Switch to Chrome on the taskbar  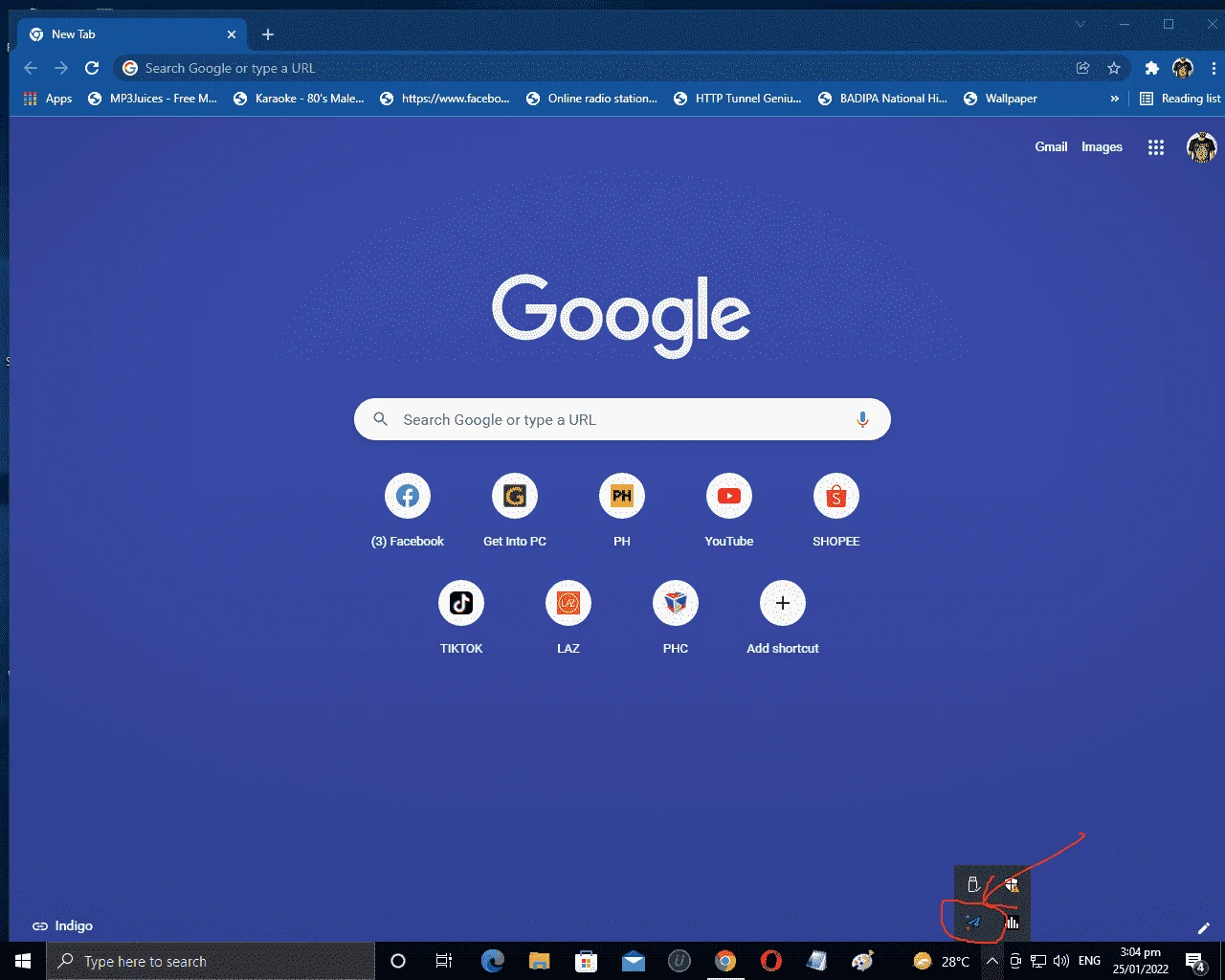725,961
